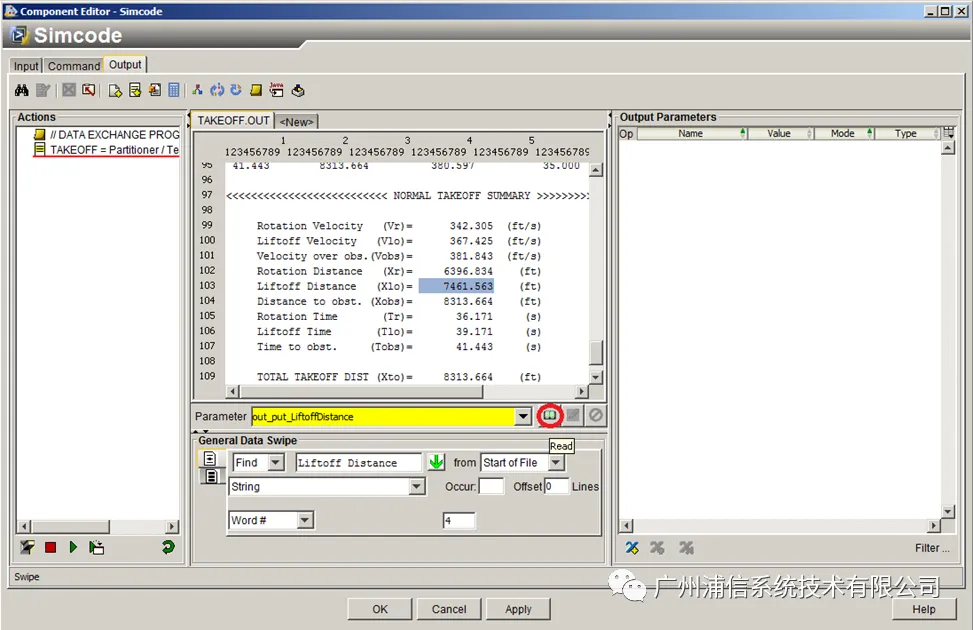Switch to the Command tab
This screenshot has width=973, height=630.
(74, 66)
